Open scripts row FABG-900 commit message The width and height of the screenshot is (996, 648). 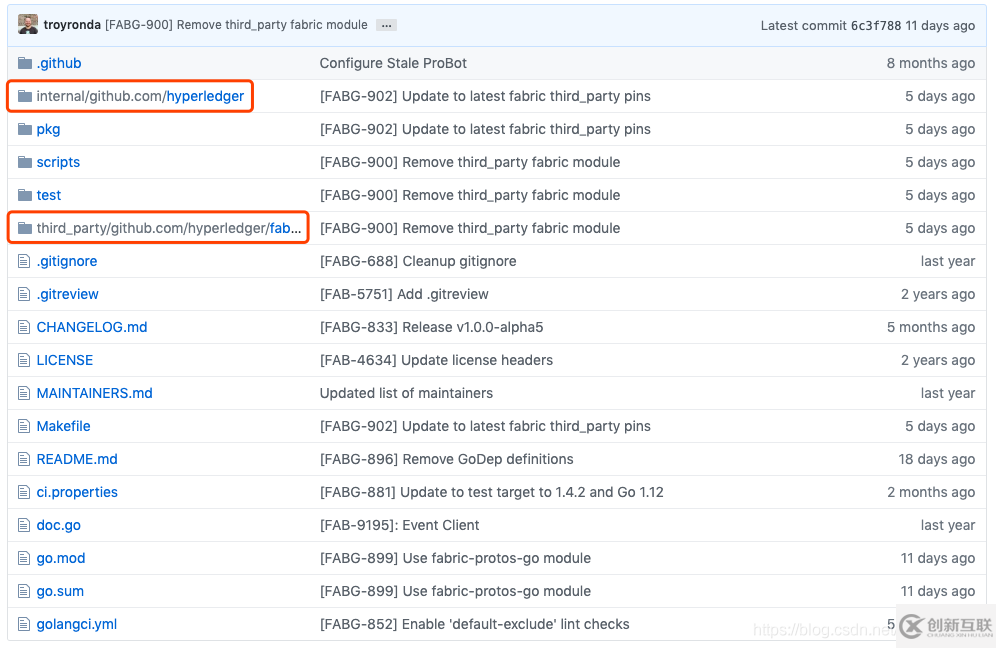[470, 162]
